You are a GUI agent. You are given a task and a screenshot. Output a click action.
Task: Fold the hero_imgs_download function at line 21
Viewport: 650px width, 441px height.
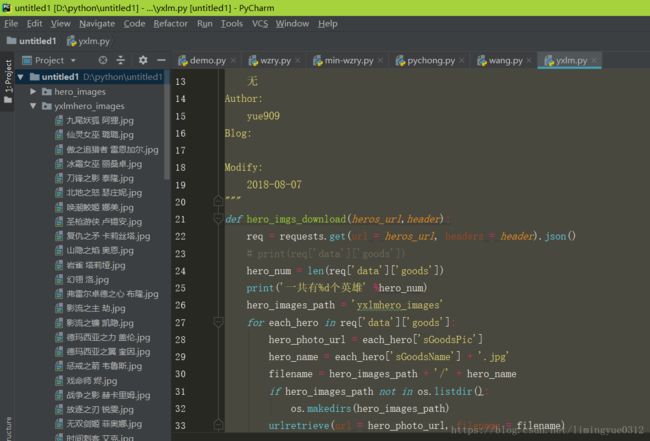click(218, 218)
